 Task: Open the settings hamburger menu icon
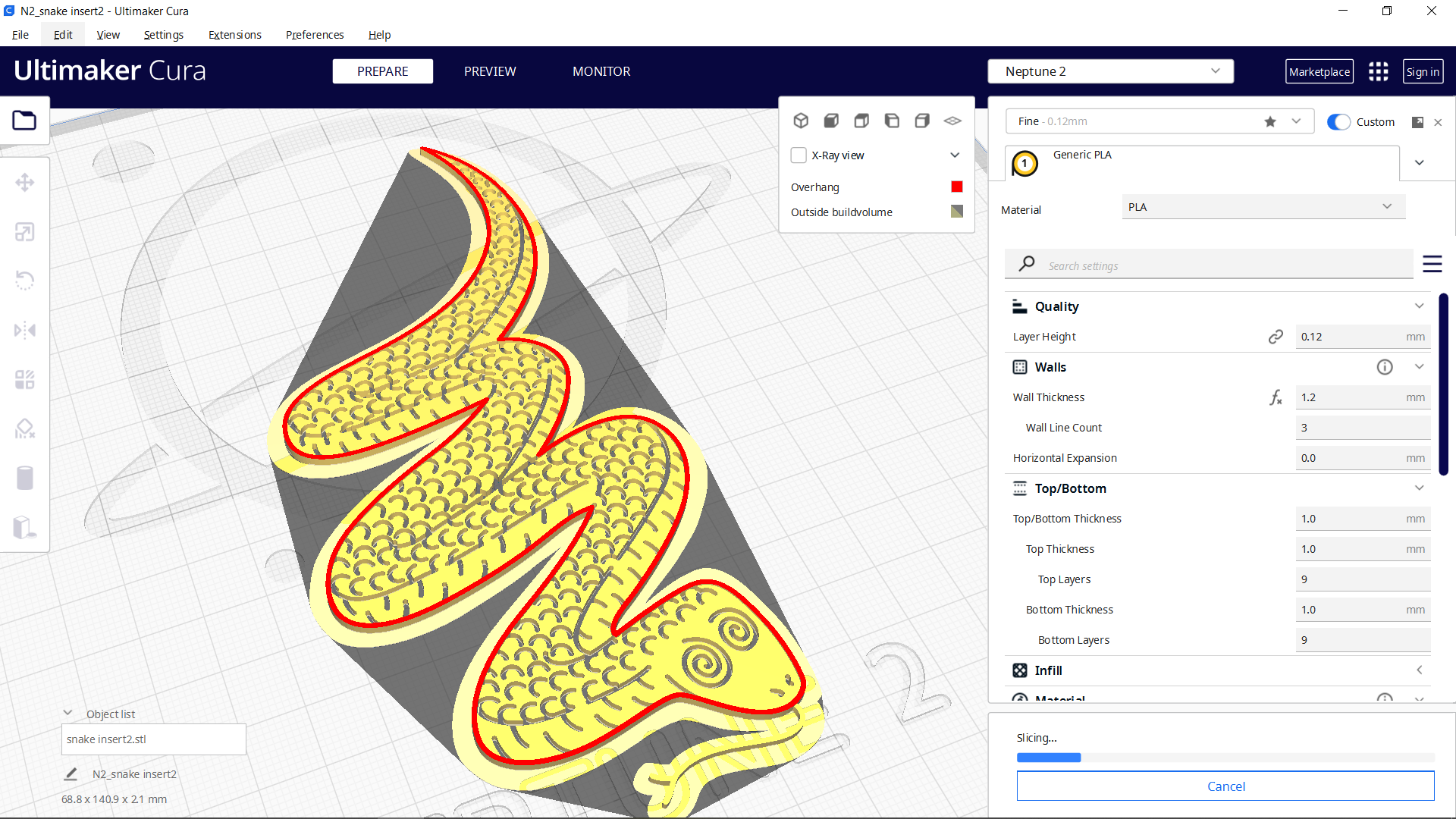[x=1432, y=264]
